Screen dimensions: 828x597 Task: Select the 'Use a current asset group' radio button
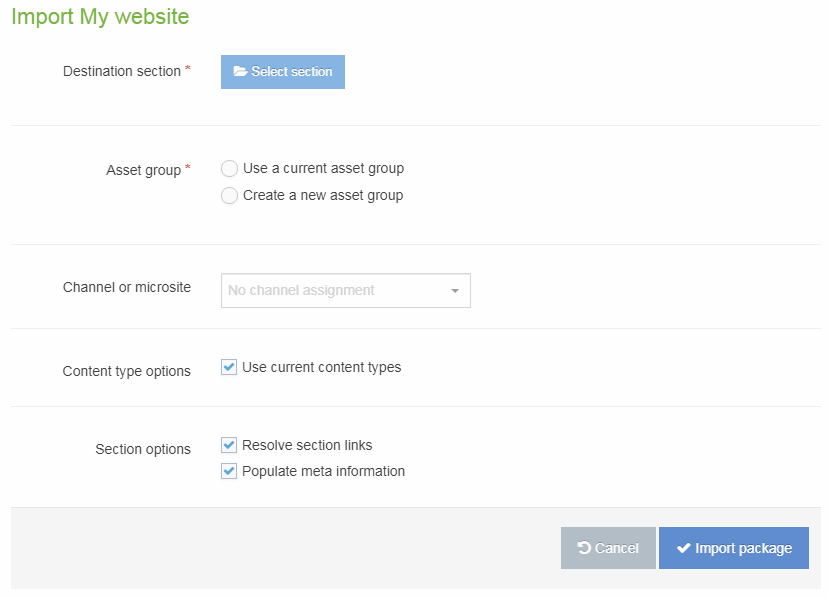[229, 168]
